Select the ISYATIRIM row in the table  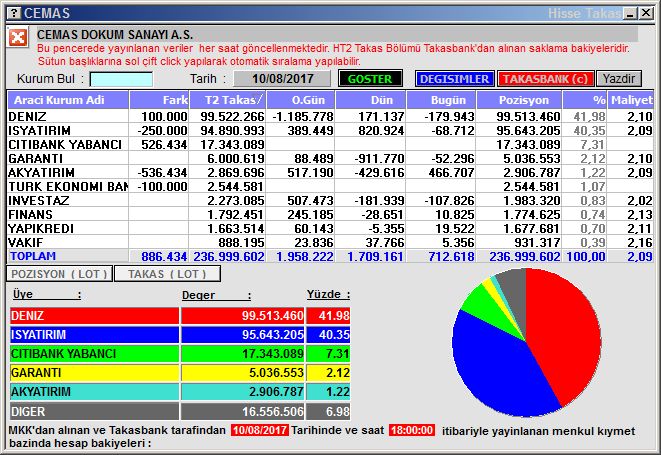(330, 130)
